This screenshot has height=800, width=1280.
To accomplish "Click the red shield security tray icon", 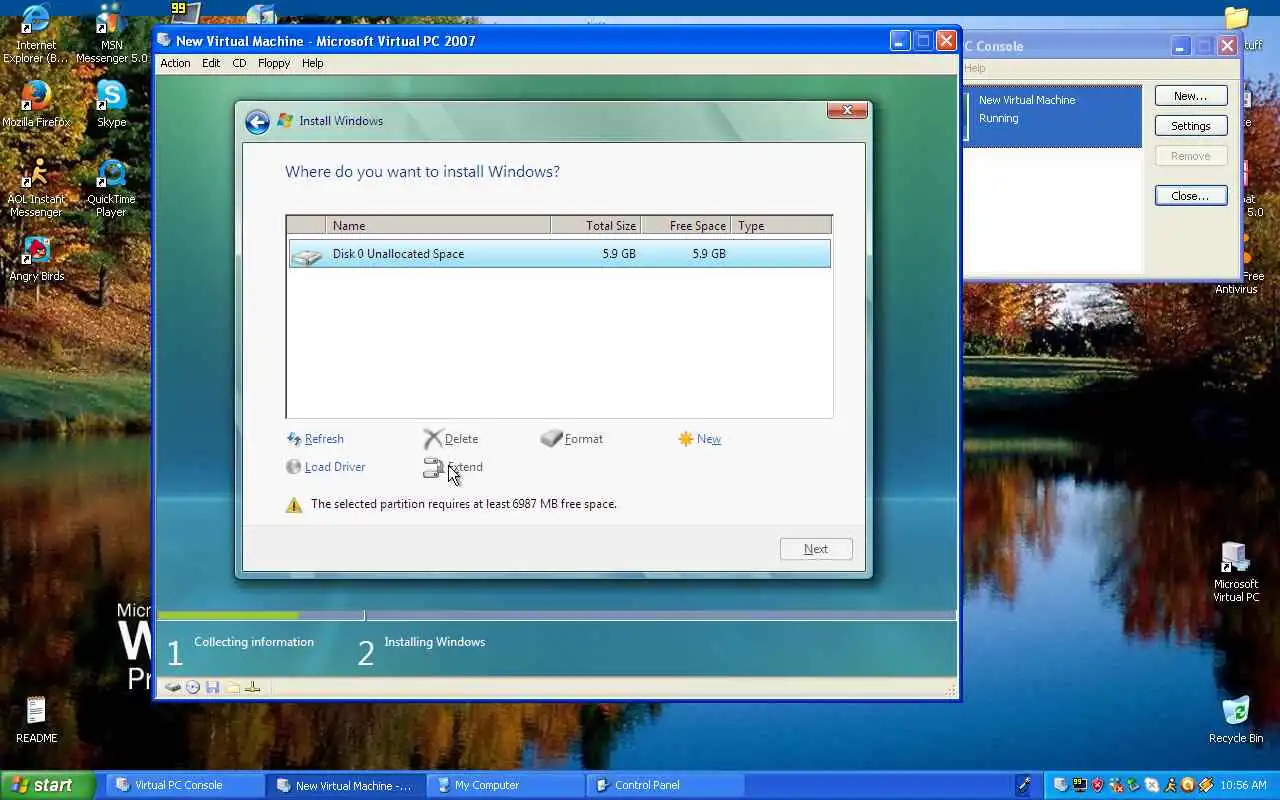I will [x=1098, y=785].
